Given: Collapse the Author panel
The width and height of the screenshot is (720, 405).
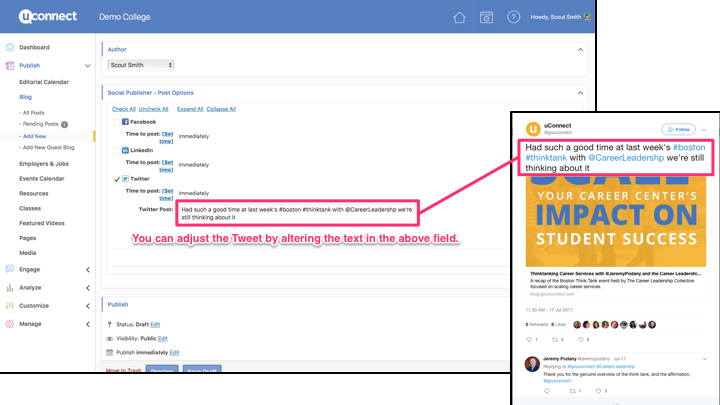Looking at the screenshot, I should click(580, 49).
